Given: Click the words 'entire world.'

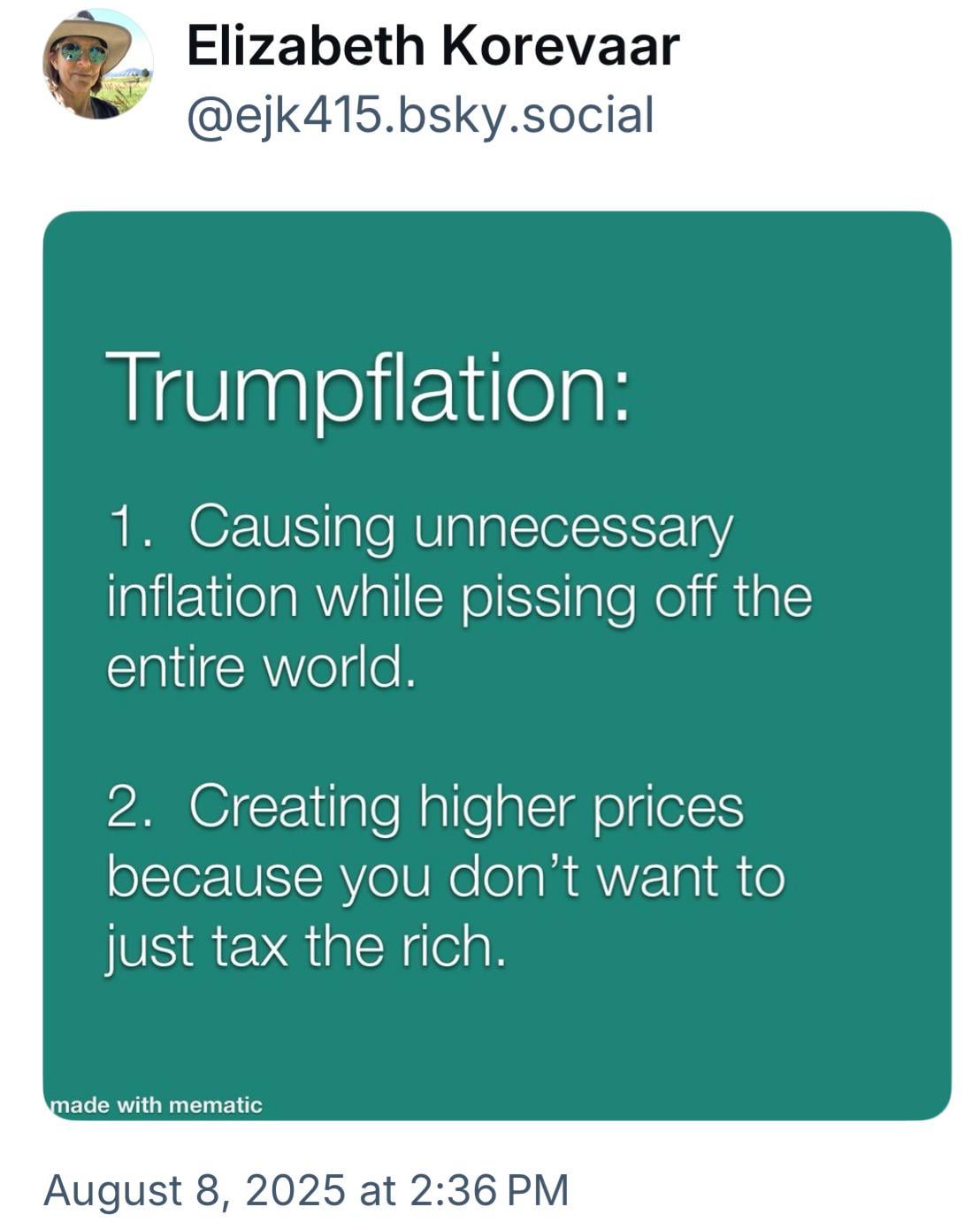Looking at the screenshot, I should click(x=262, y=667).
